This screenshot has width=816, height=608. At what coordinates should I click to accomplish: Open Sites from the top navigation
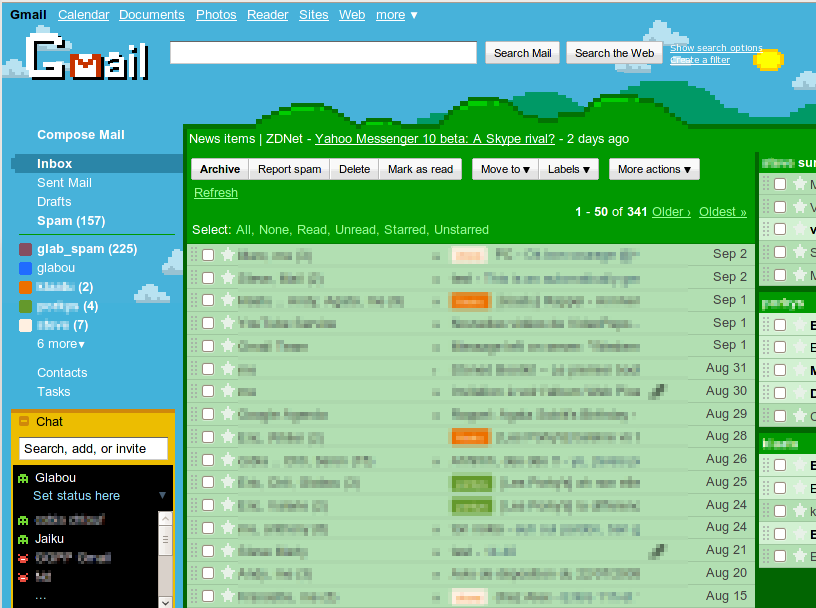pos(313,15)
